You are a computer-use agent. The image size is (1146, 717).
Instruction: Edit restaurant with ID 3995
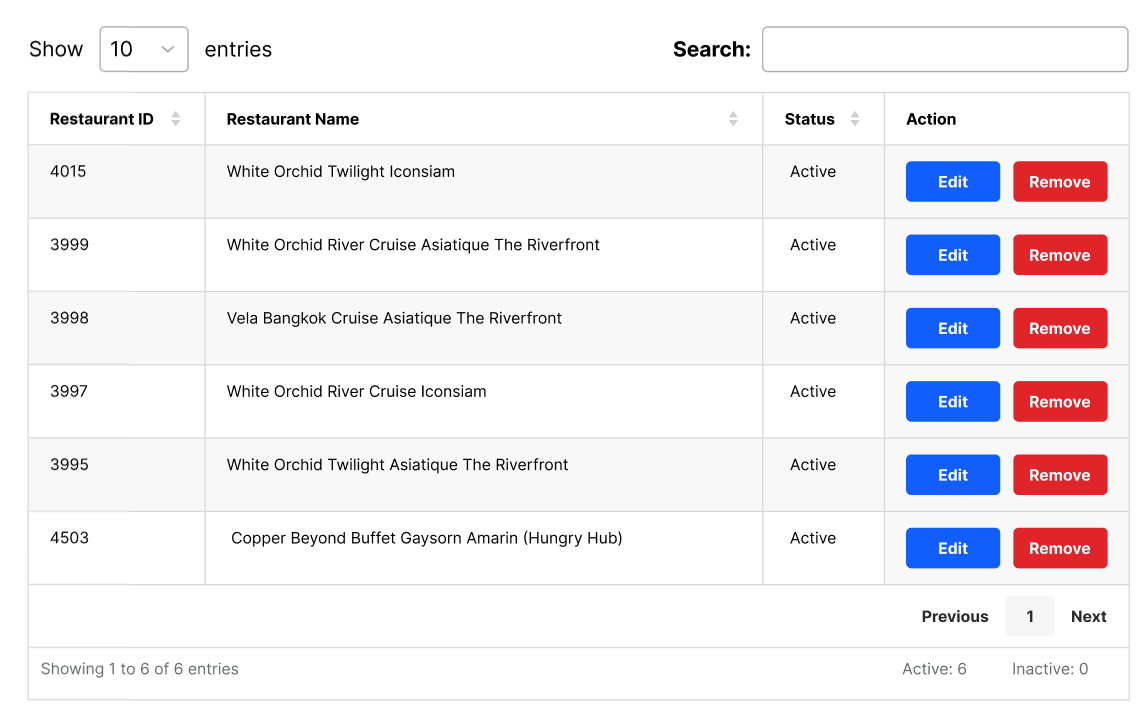coord(952,475)
